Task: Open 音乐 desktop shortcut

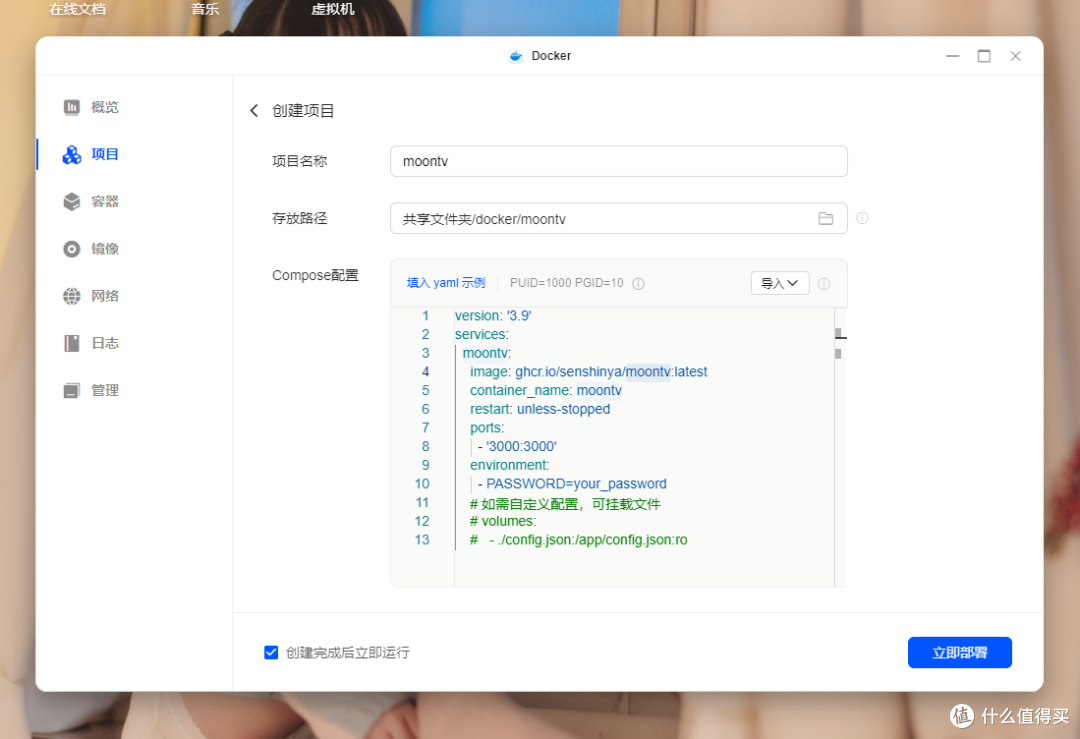Action: pos(205,9)
